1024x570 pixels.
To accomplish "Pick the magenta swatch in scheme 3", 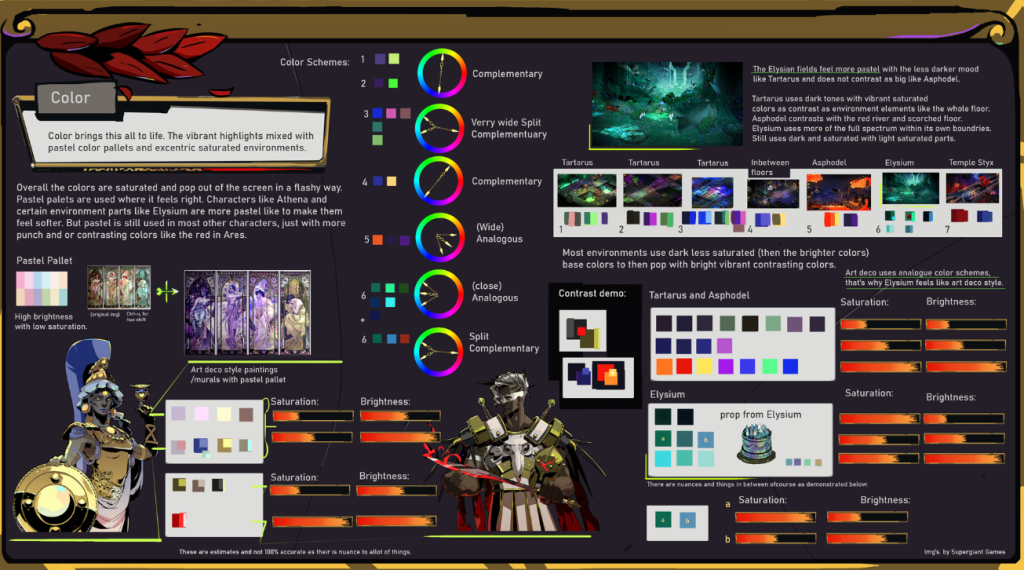I will pos(391,113).
